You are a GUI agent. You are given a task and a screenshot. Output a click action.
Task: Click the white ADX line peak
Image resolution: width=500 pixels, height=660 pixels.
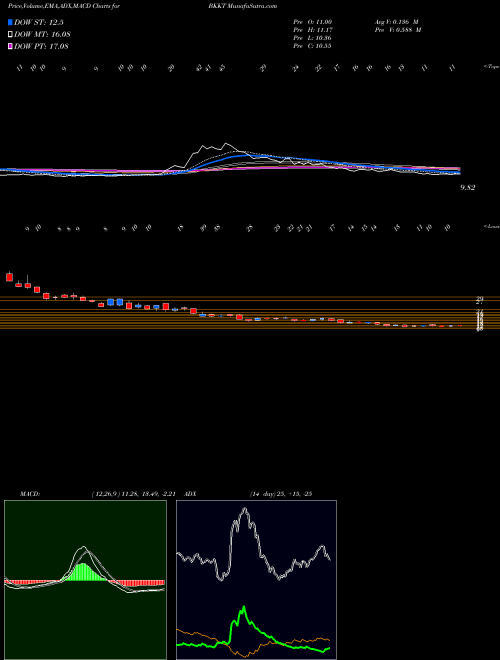pyautogui.click(x=244, y=509)
